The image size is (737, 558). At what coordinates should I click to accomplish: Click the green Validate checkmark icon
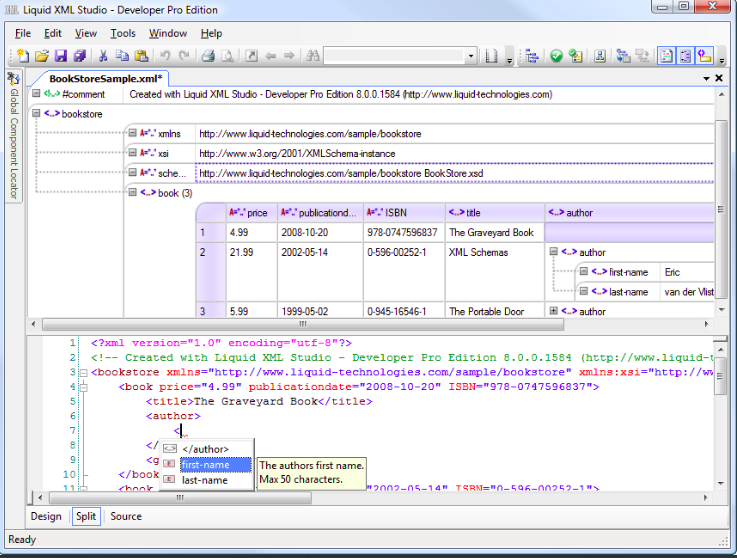[556, 56]
